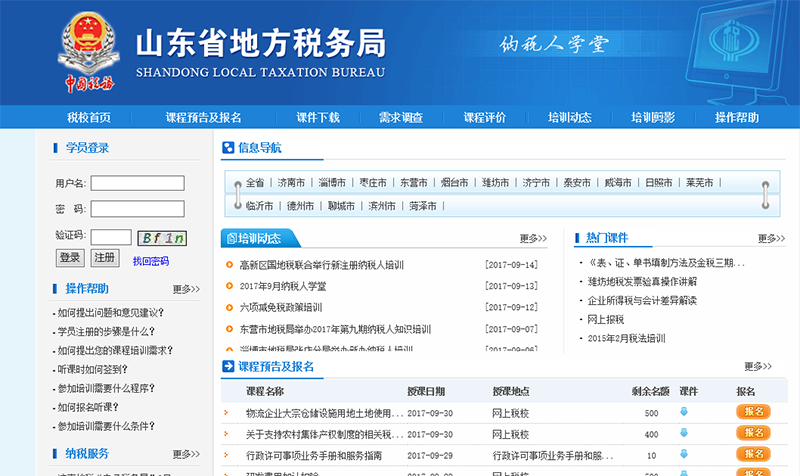Select 需求调查 in the navigation bar
This screenshot has width=800, height=476.
tap(401, 118)
